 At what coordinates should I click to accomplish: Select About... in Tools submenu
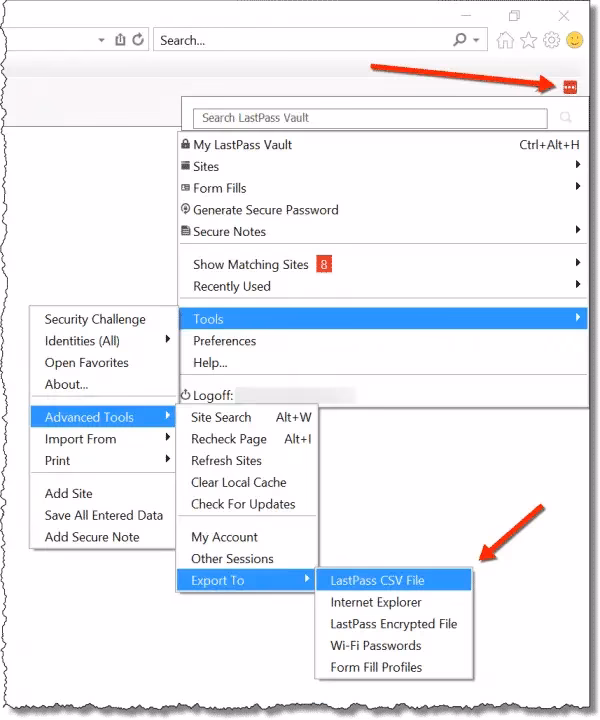(x=103, y=384)
